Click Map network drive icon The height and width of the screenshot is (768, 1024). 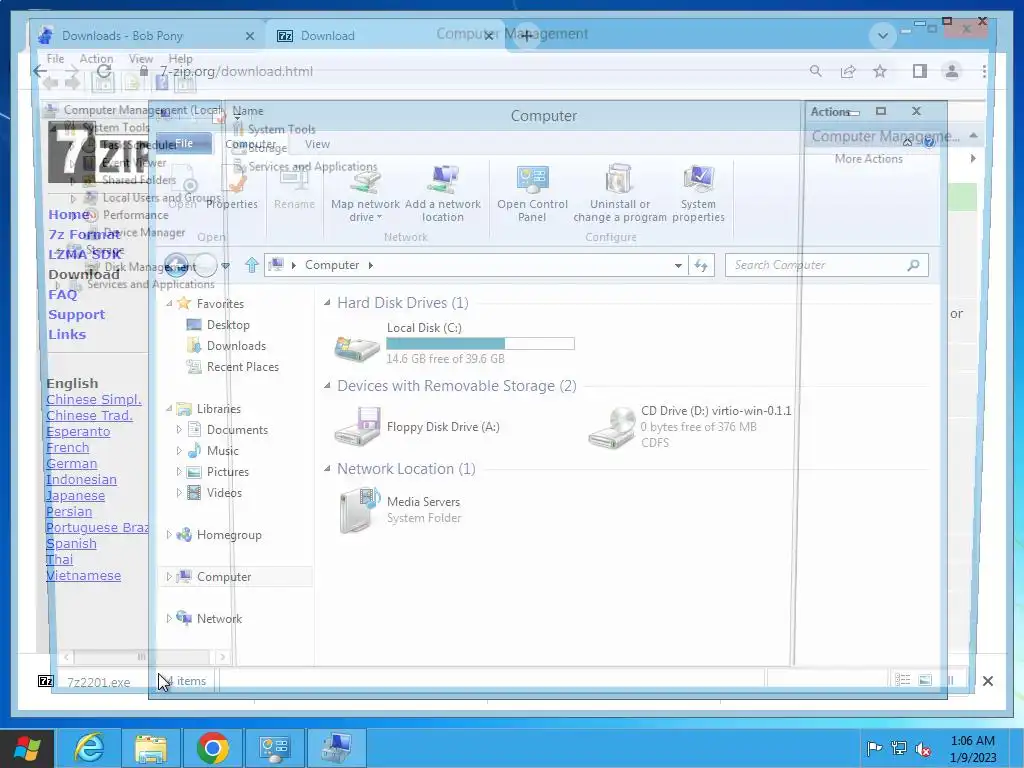tap(365, 194)
